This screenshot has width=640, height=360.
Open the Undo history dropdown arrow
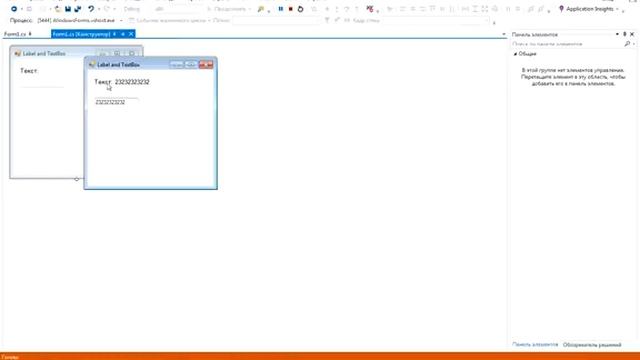tap(98, 9)
